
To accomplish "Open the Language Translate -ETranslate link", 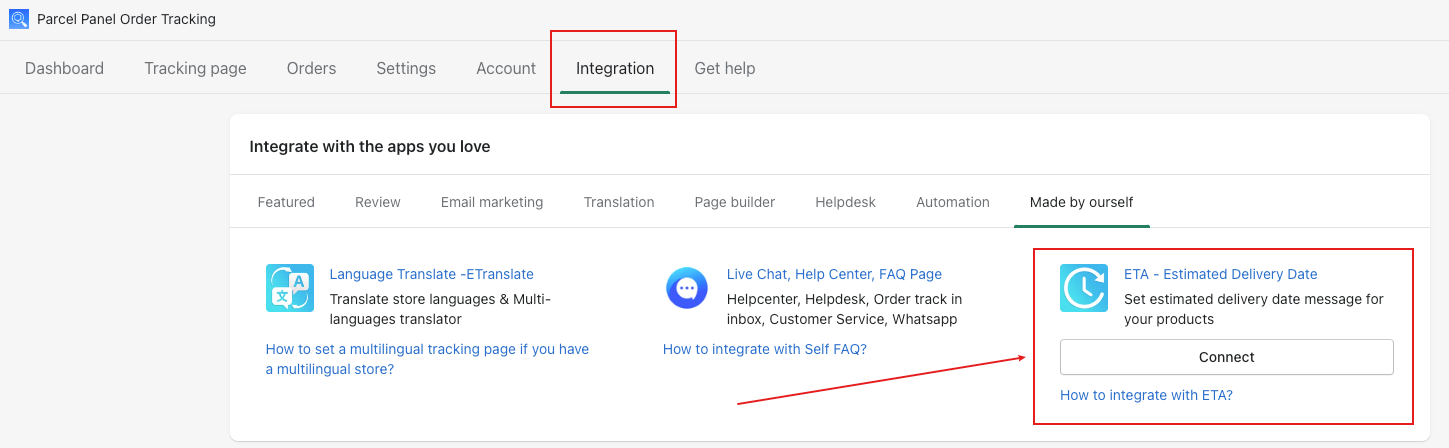I will (x=432, y=274).
